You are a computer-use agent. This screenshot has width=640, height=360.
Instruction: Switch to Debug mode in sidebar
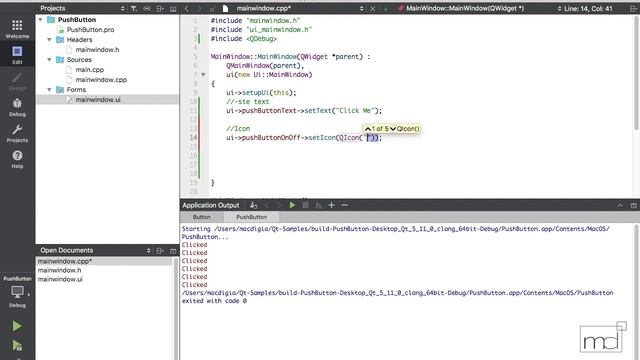17,107
